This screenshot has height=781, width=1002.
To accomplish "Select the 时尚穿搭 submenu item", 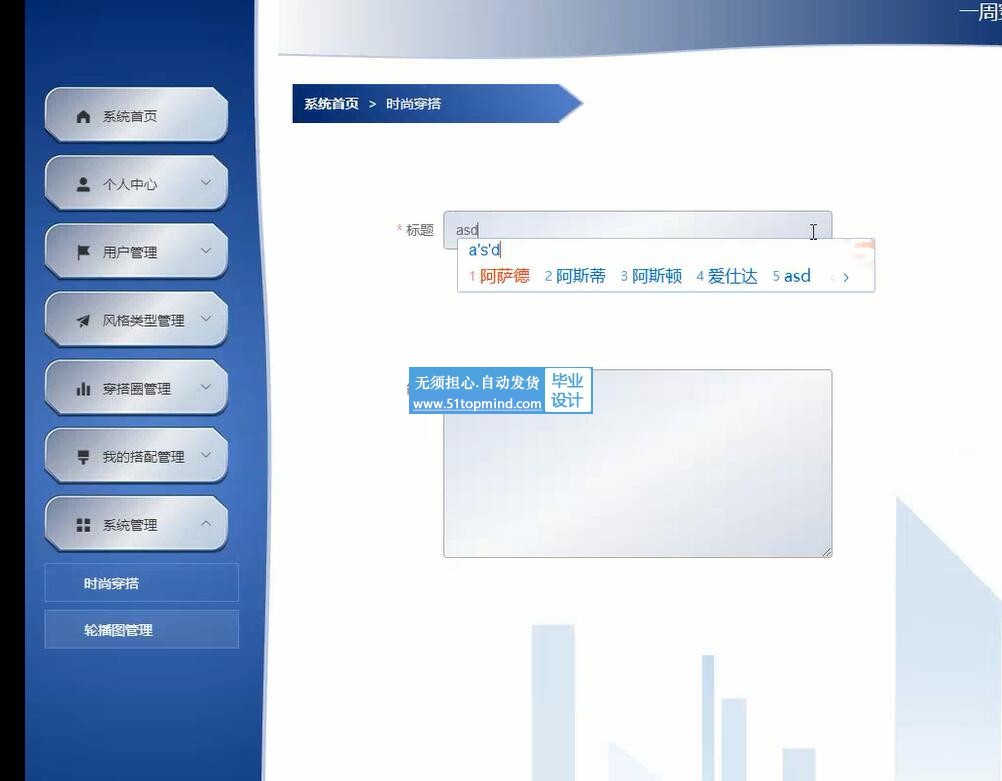I will tap(141, 583).
